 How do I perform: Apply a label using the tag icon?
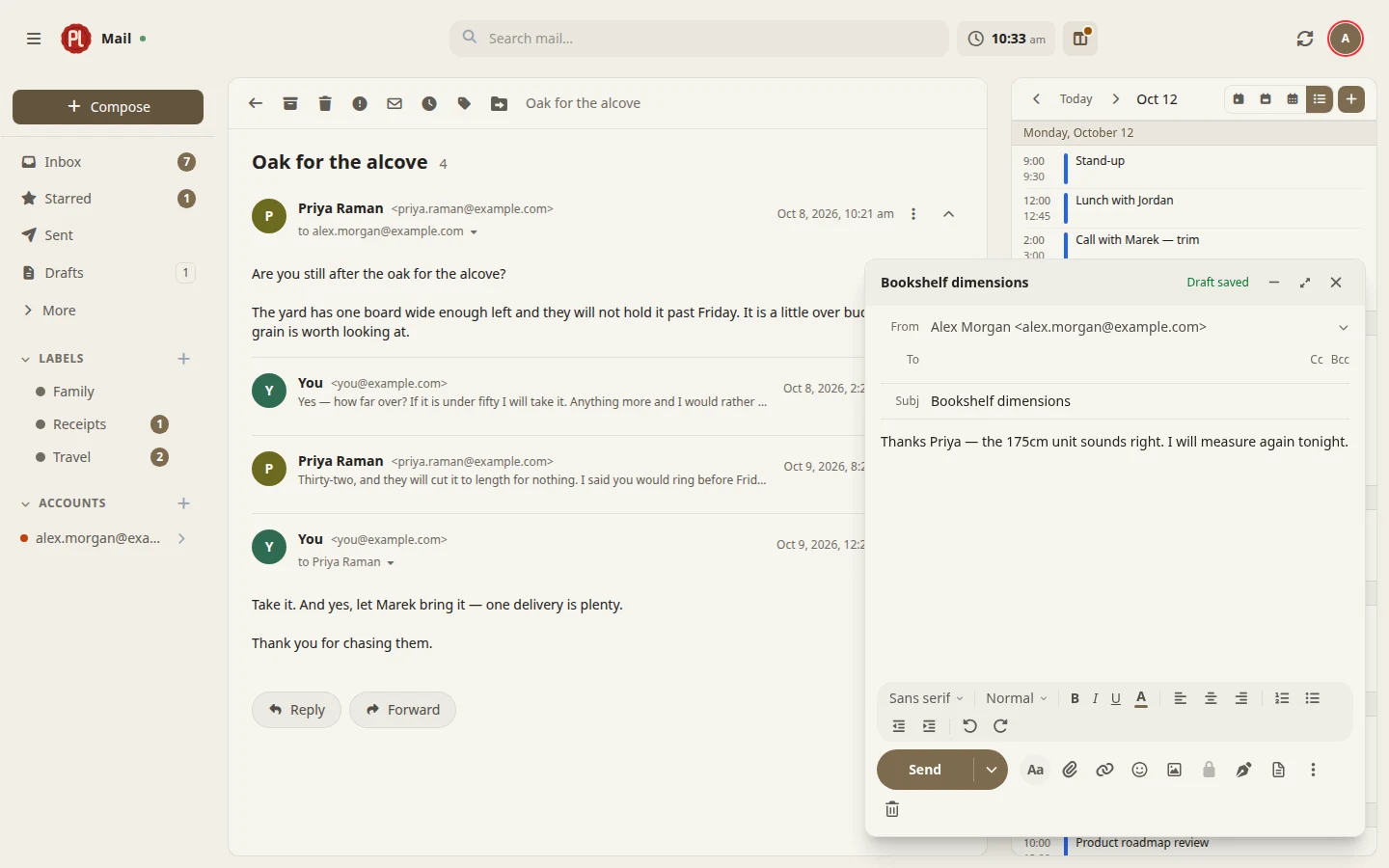click(x=464, y=103)
